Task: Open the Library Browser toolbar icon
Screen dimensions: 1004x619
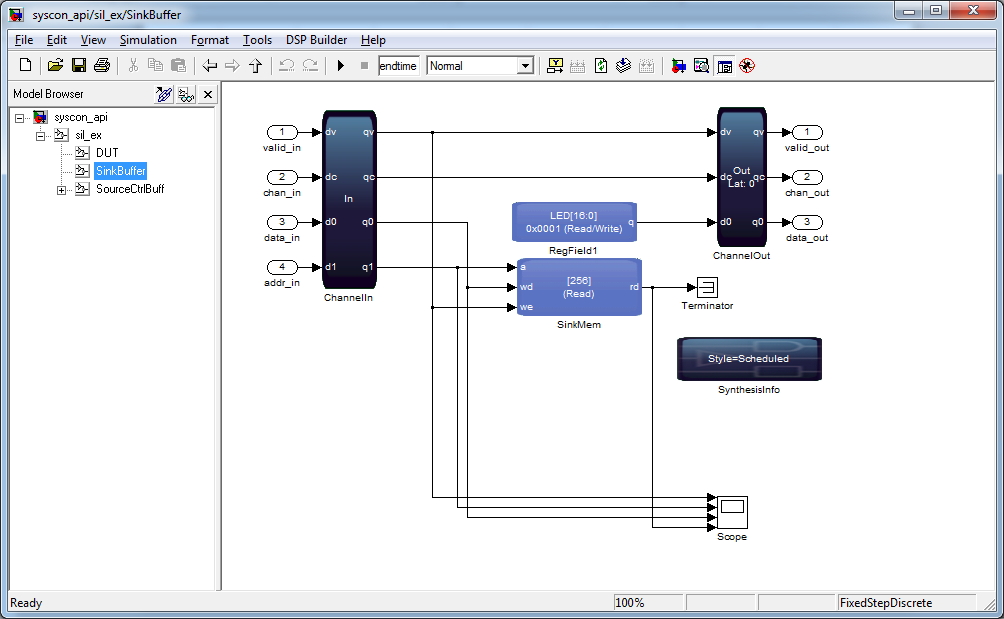Action: click(x=678, y=66)
